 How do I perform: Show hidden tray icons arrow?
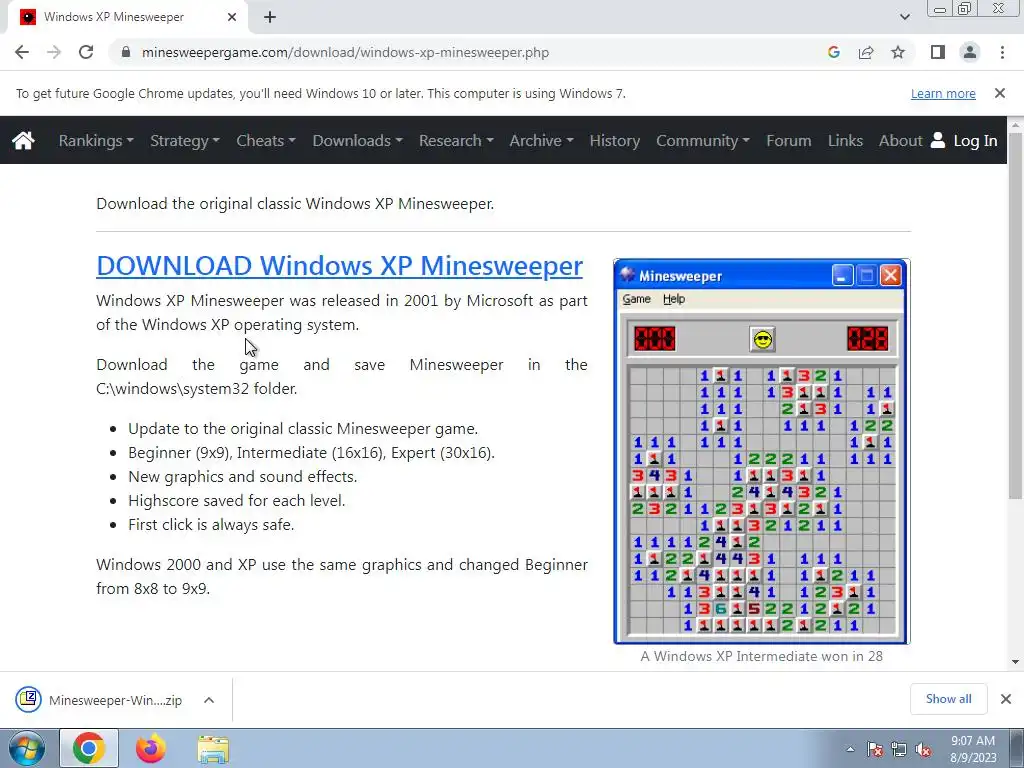(x=850, y=749)
